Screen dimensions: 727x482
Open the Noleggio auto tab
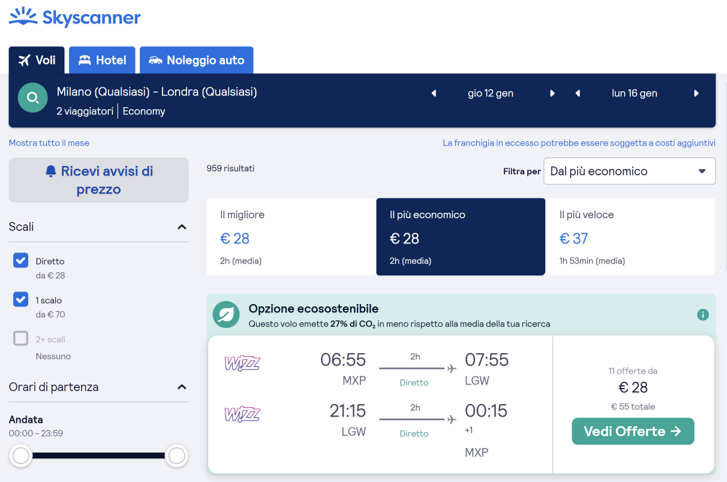[x=196, y=60]
